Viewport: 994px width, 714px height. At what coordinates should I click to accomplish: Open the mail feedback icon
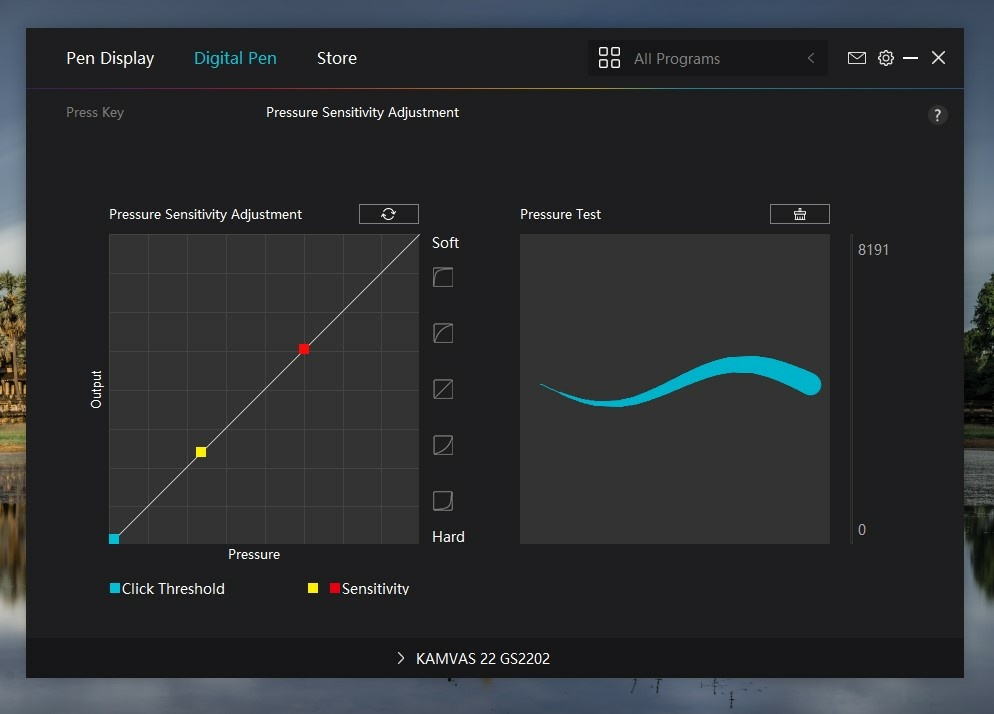(856, 58)
